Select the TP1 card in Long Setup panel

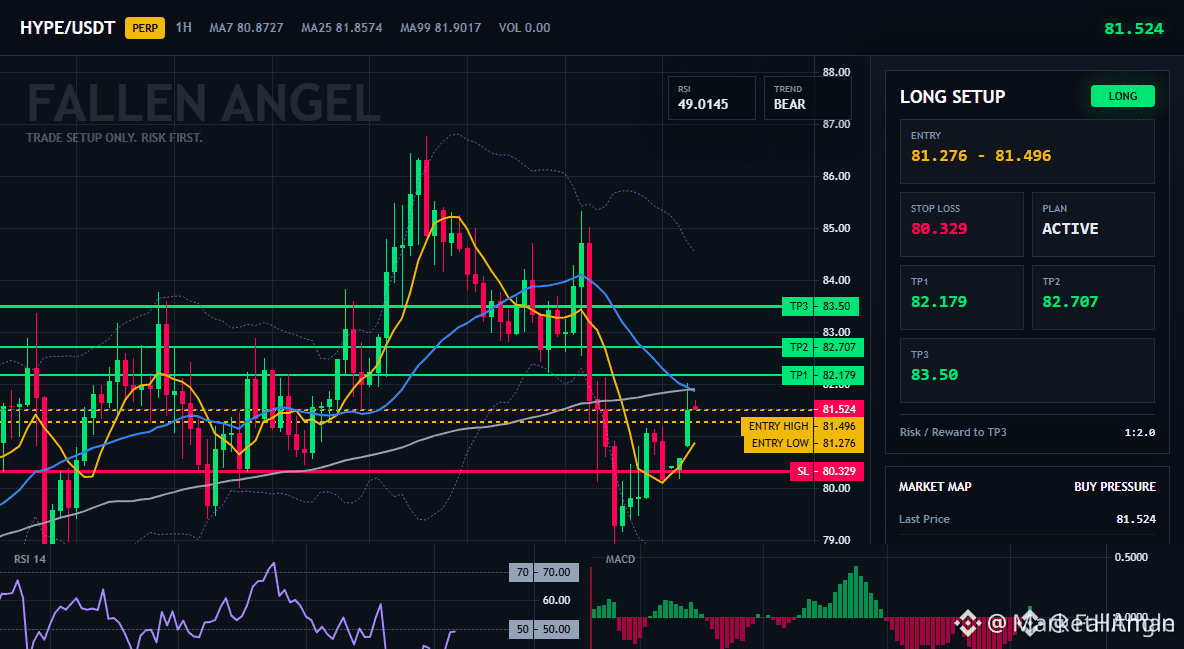(961, 297)
